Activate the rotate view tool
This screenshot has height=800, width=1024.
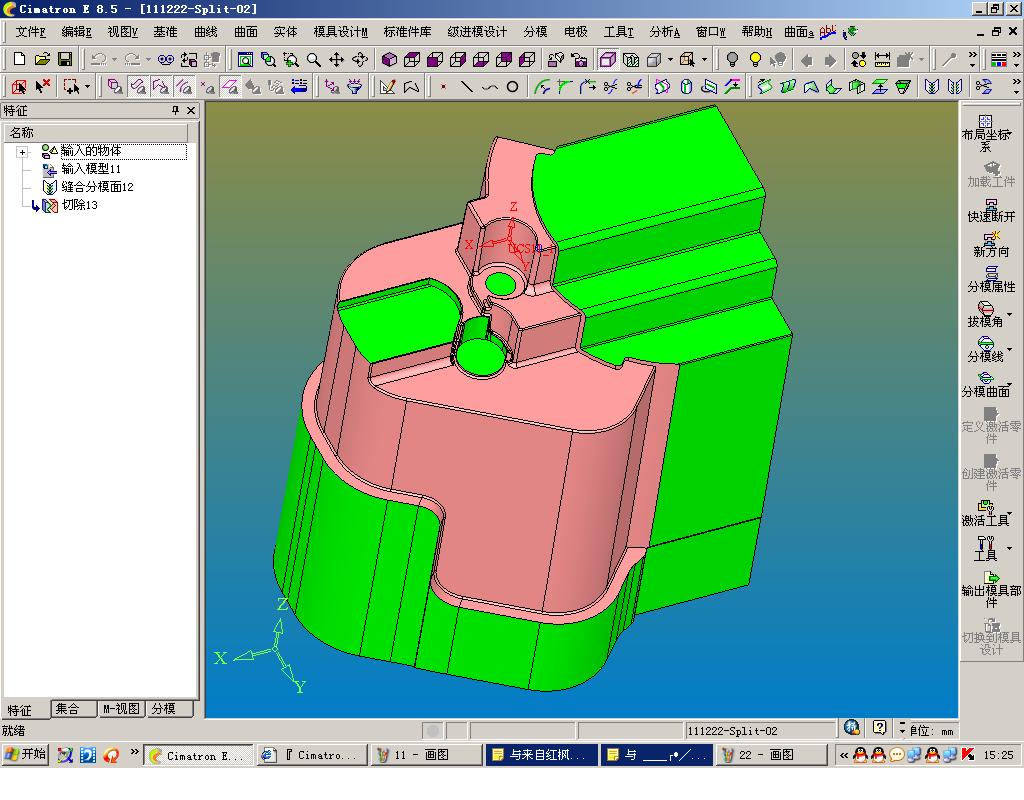click(360, 60)
